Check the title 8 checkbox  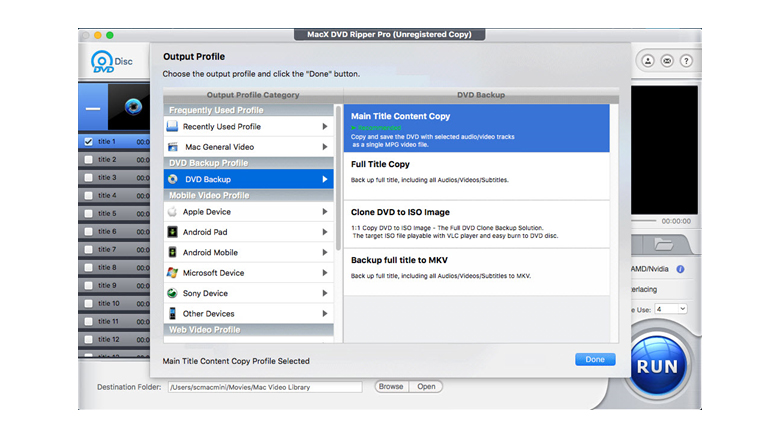[x=89, y=267]
